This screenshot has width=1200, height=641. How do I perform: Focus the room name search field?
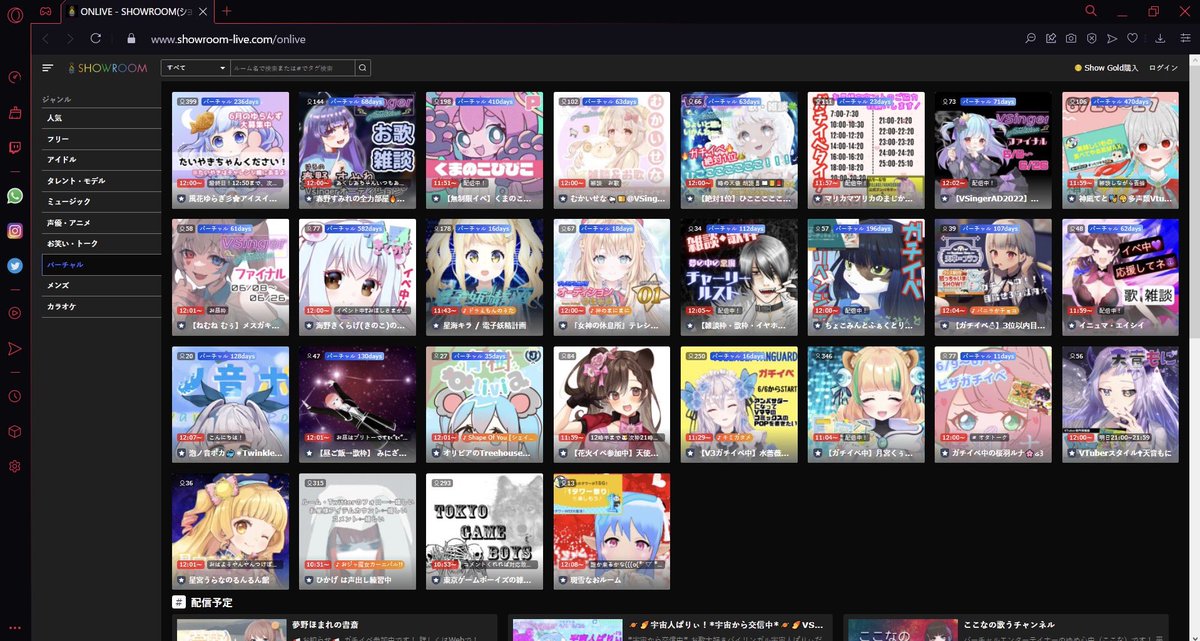[x=293, y=68]
